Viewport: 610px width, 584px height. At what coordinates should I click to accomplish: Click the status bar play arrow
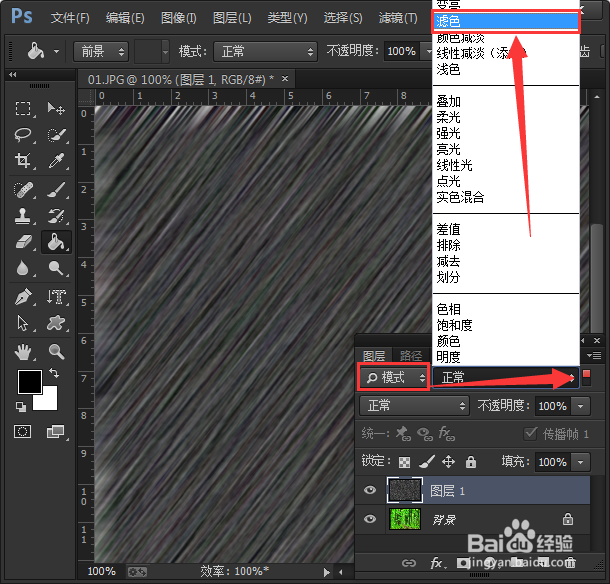326,572
